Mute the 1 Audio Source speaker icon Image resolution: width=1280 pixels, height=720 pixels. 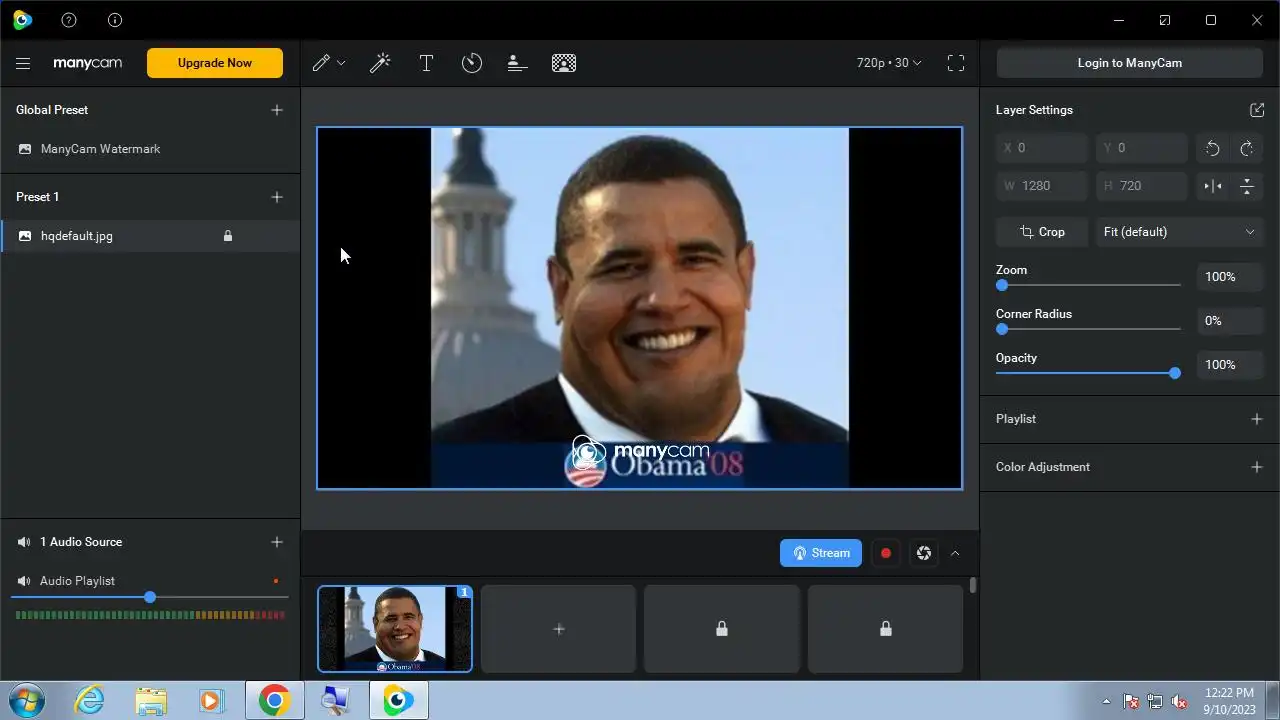click(x=24, y=542)
